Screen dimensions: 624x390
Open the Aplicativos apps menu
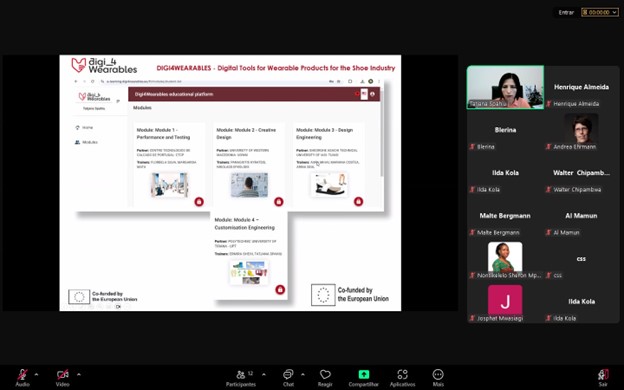tap(402, 378)
